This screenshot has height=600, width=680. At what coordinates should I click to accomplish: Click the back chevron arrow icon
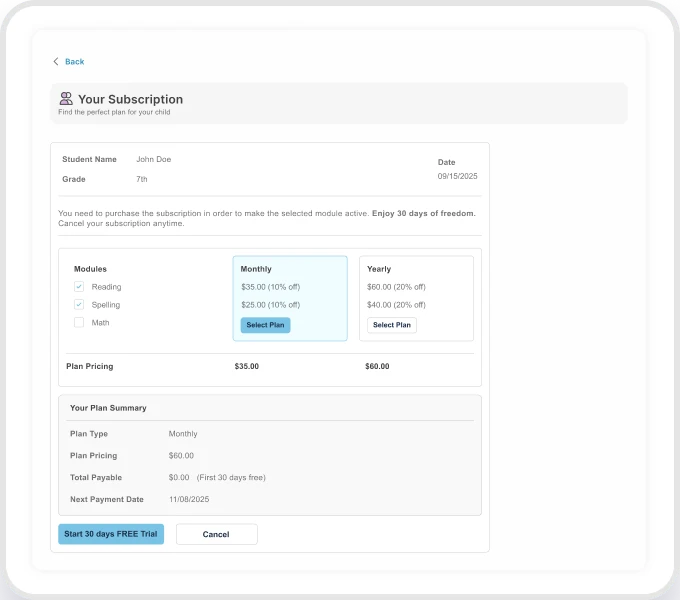[56, 62]
